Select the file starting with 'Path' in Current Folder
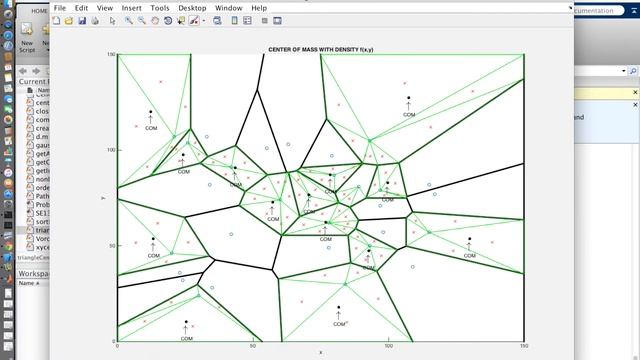 point(38,196)
